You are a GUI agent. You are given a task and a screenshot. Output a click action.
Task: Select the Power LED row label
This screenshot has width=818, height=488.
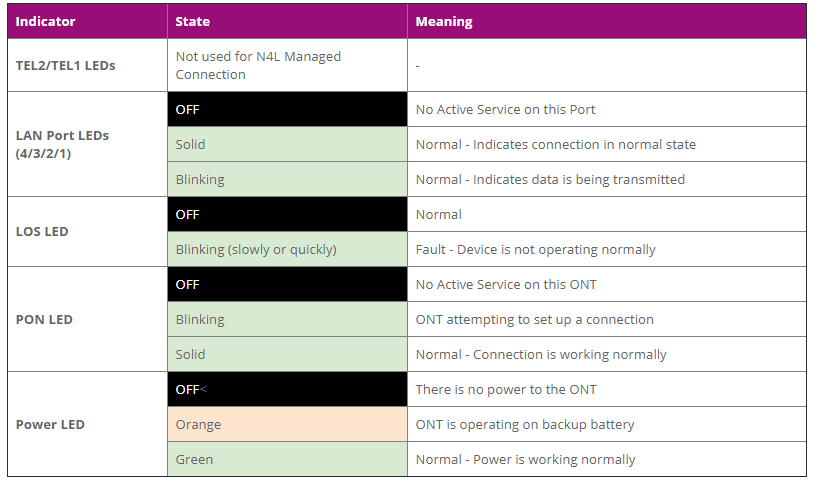tap(50, 424)
